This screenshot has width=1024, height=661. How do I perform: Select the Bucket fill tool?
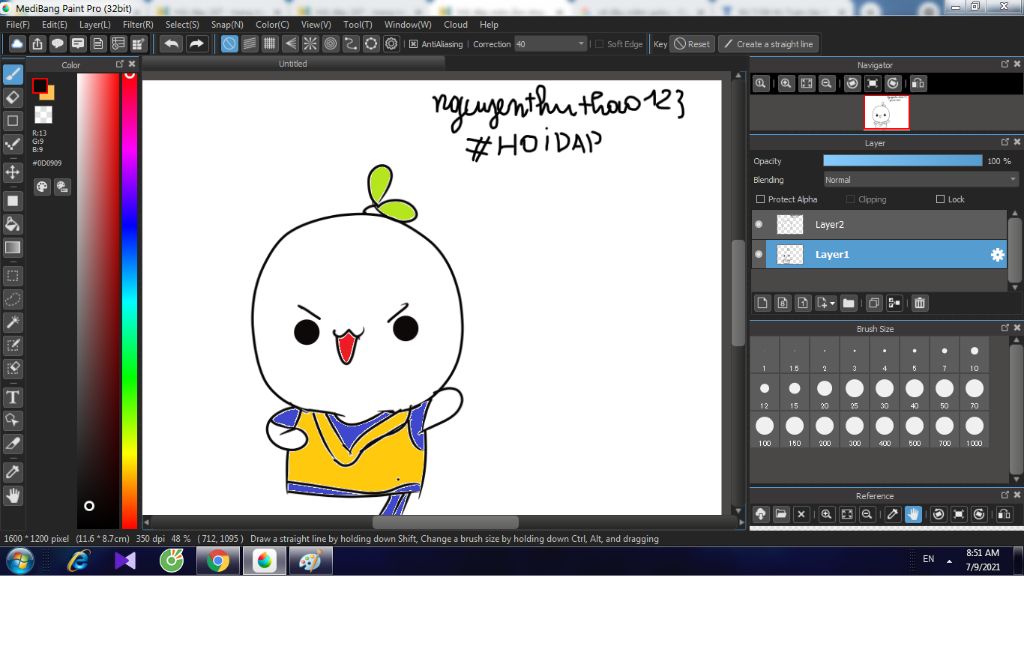click(x=13, y=224)
